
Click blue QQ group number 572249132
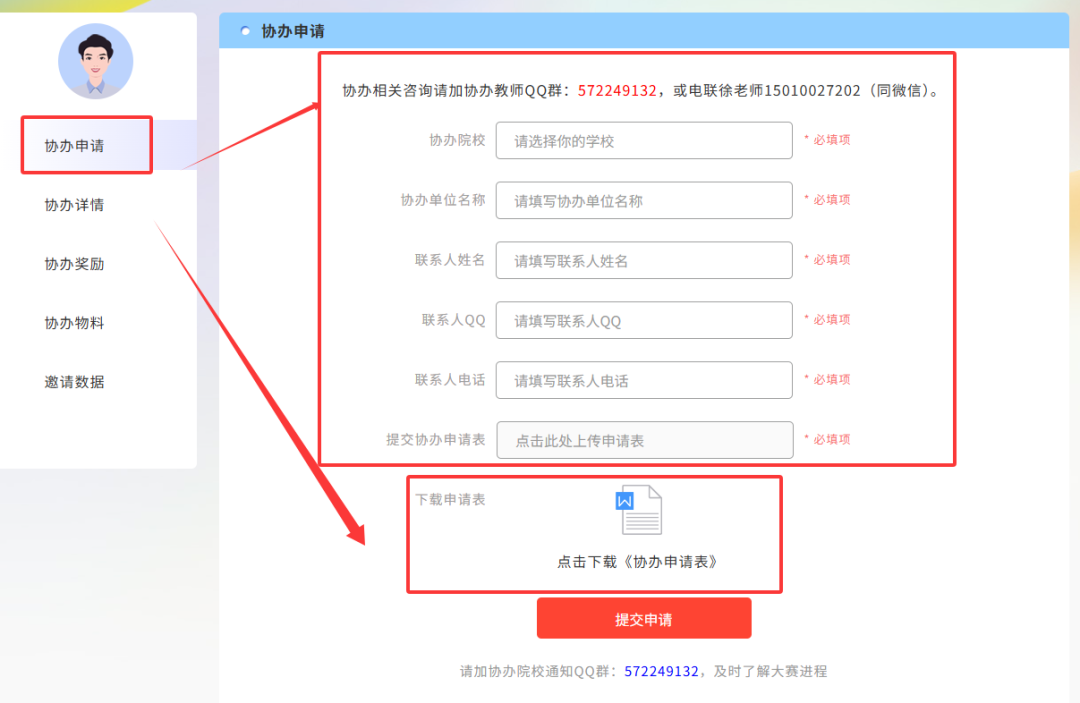(x=661, y=671)
